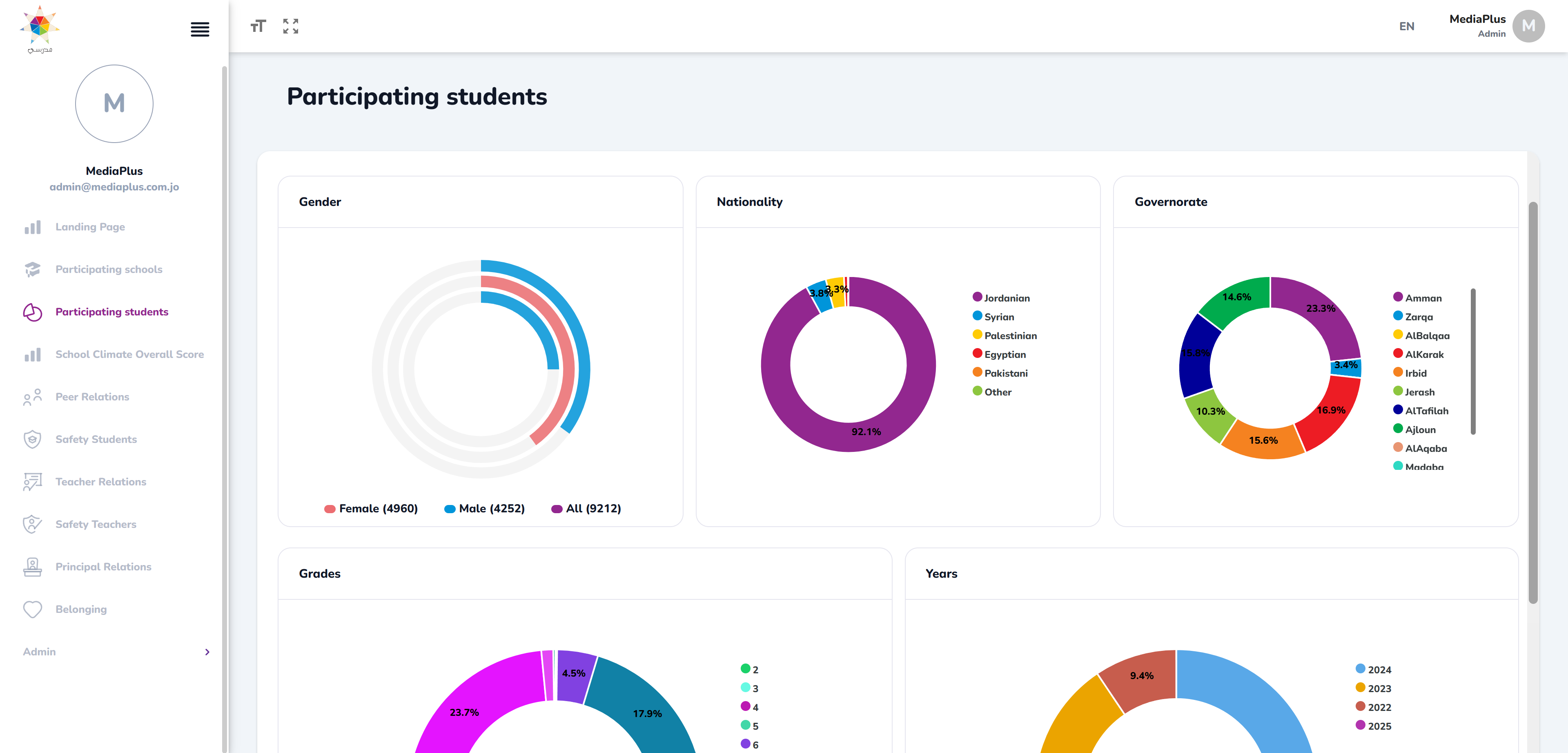Screen dimensions: 1568x753
Task: Toggle AlBalqaa legend item
Action: [x=1421, y=336]
